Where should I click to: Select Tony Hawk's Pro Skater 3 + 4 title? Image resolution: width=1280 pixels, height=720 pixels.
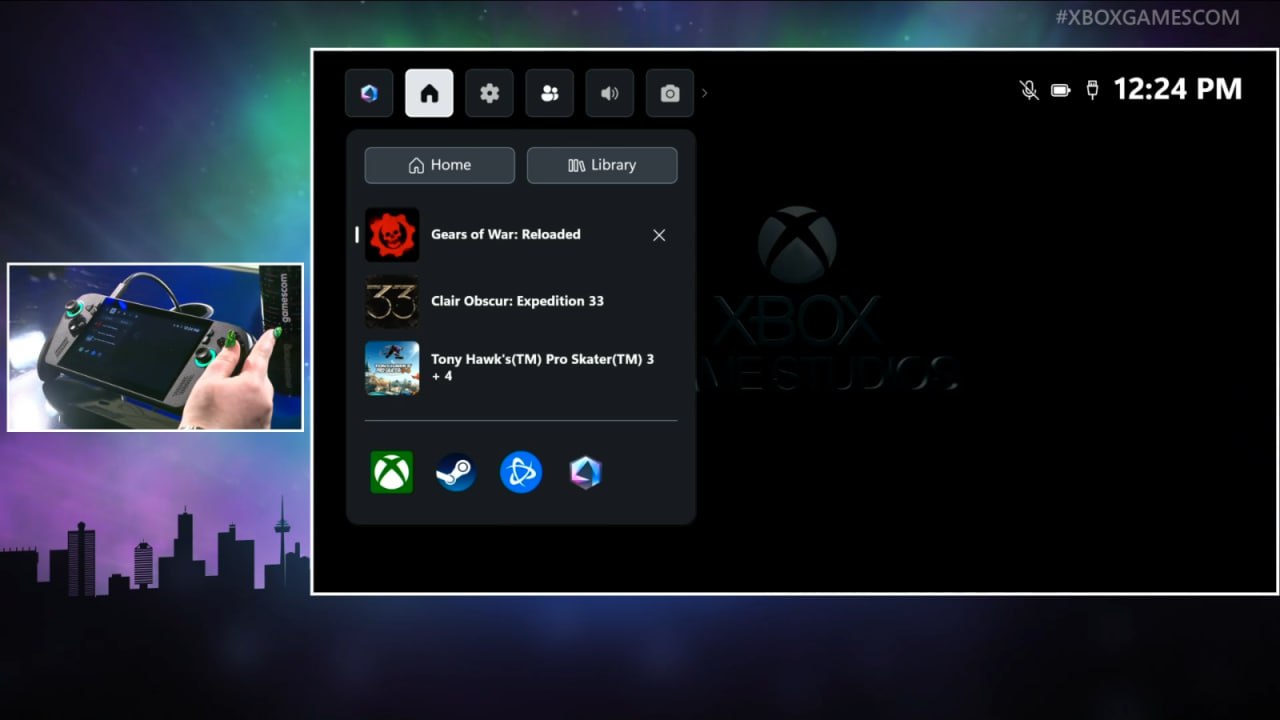[542, 367]
